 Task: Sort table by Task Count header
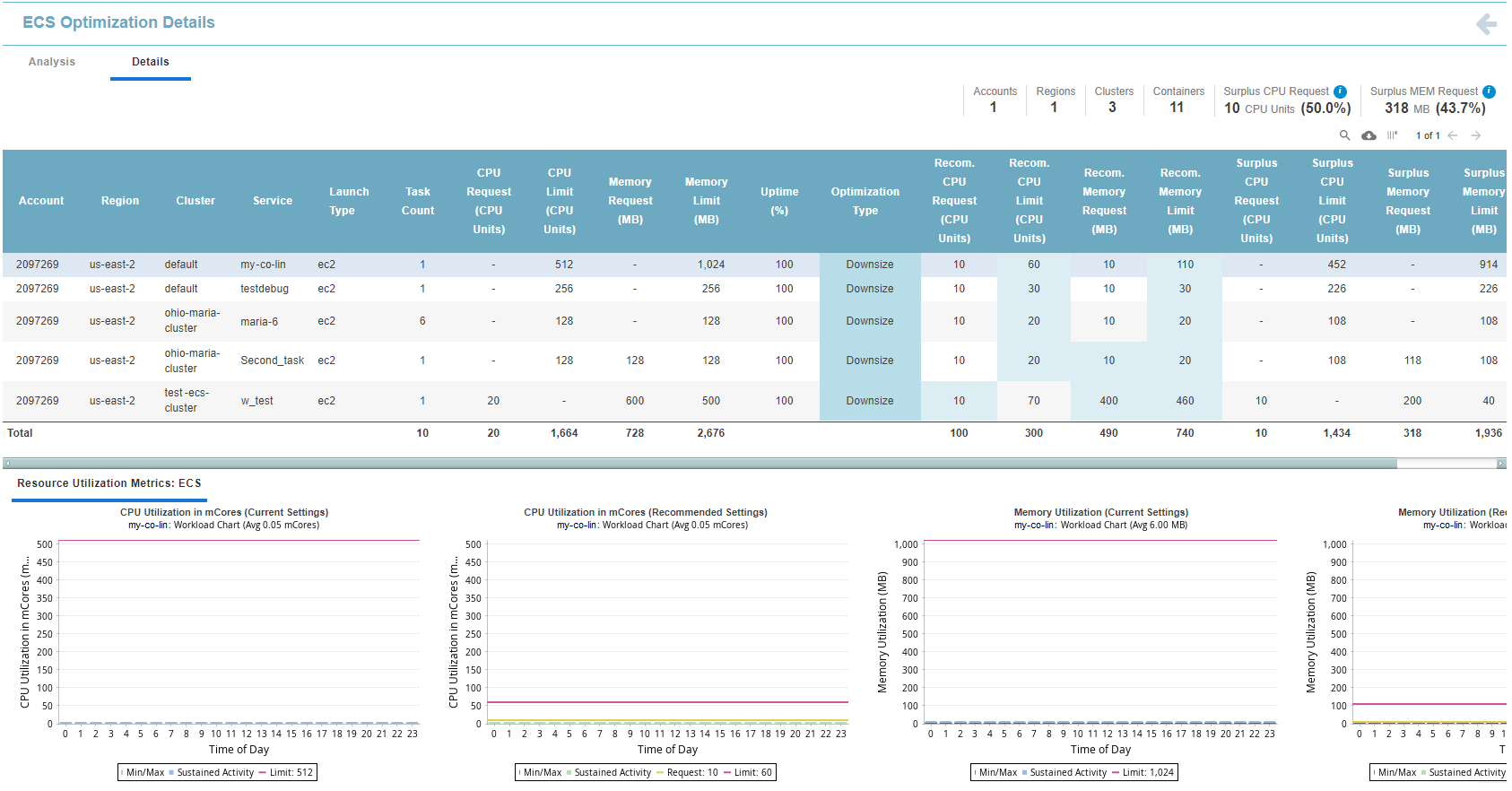(418, 201)
